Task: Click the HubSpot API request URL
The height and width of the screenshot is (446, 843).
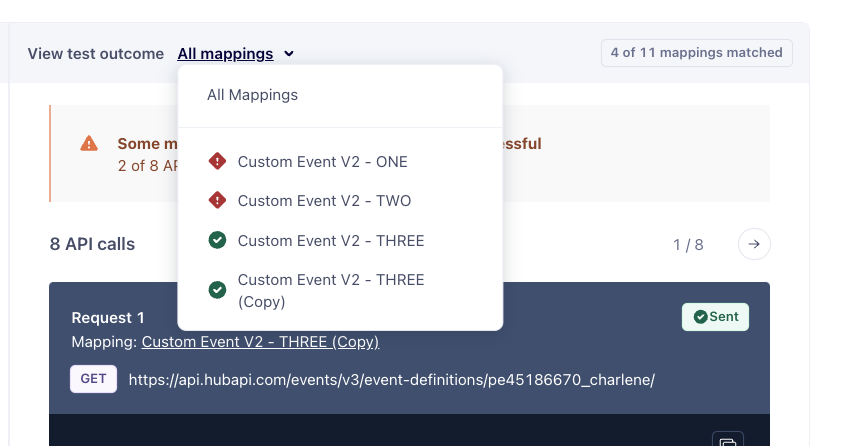Action: click(391, 380)
